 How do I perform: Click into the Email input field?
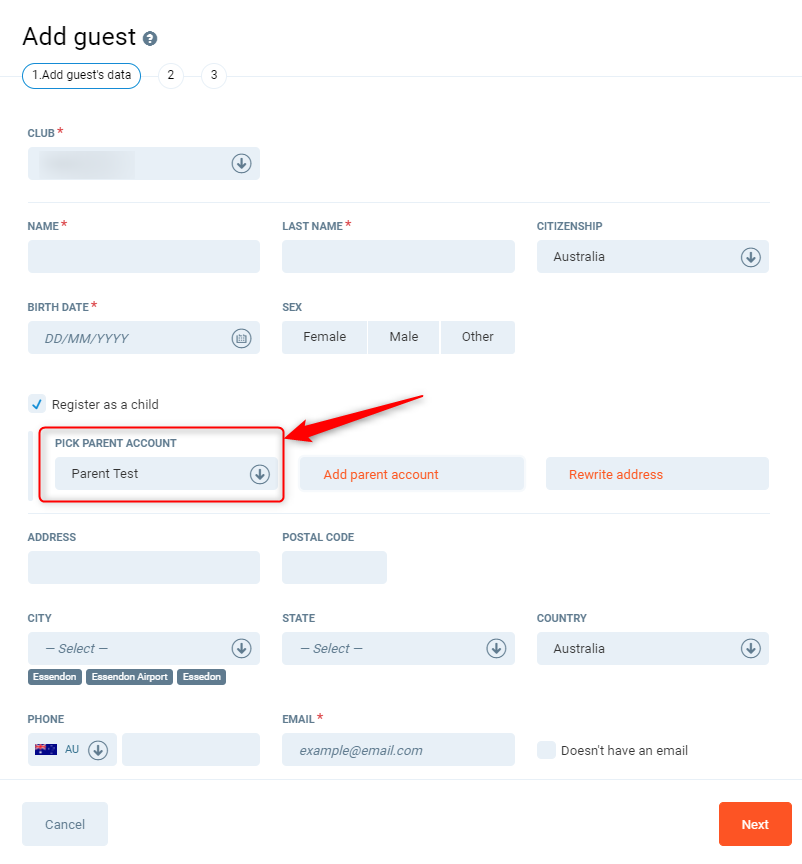398,750
